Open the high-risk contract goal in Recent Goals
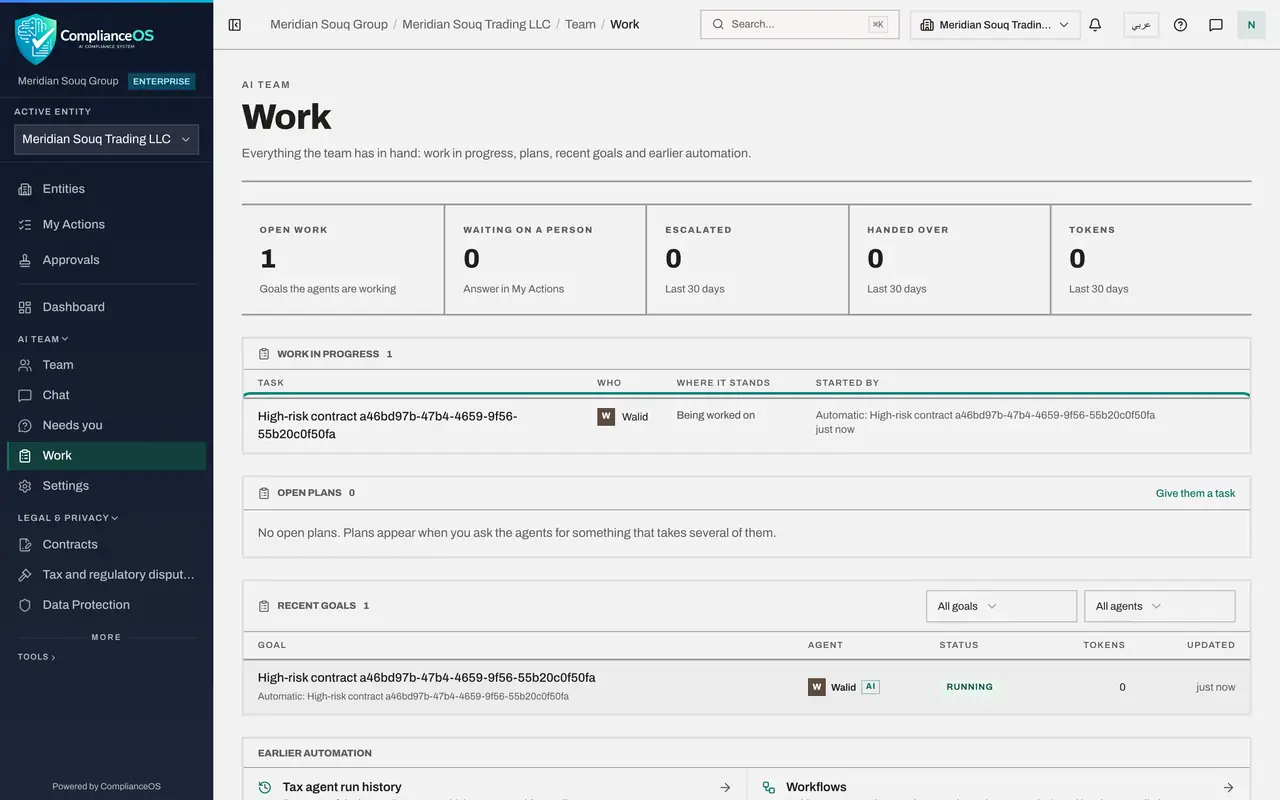The image size is (1280, 800). click(747, 686)
